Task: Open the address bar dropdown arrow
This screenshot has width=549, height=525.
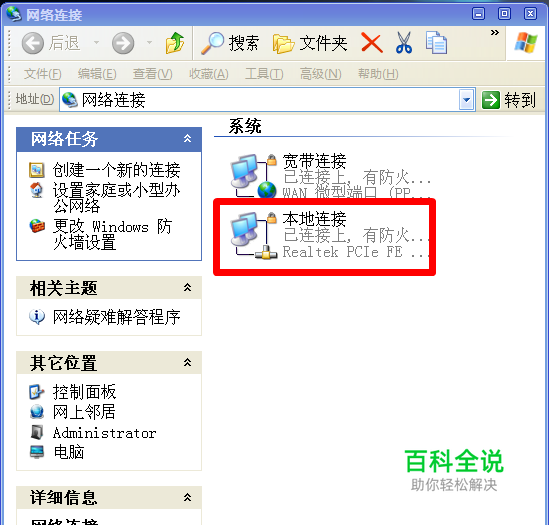Action: point(466,100)
